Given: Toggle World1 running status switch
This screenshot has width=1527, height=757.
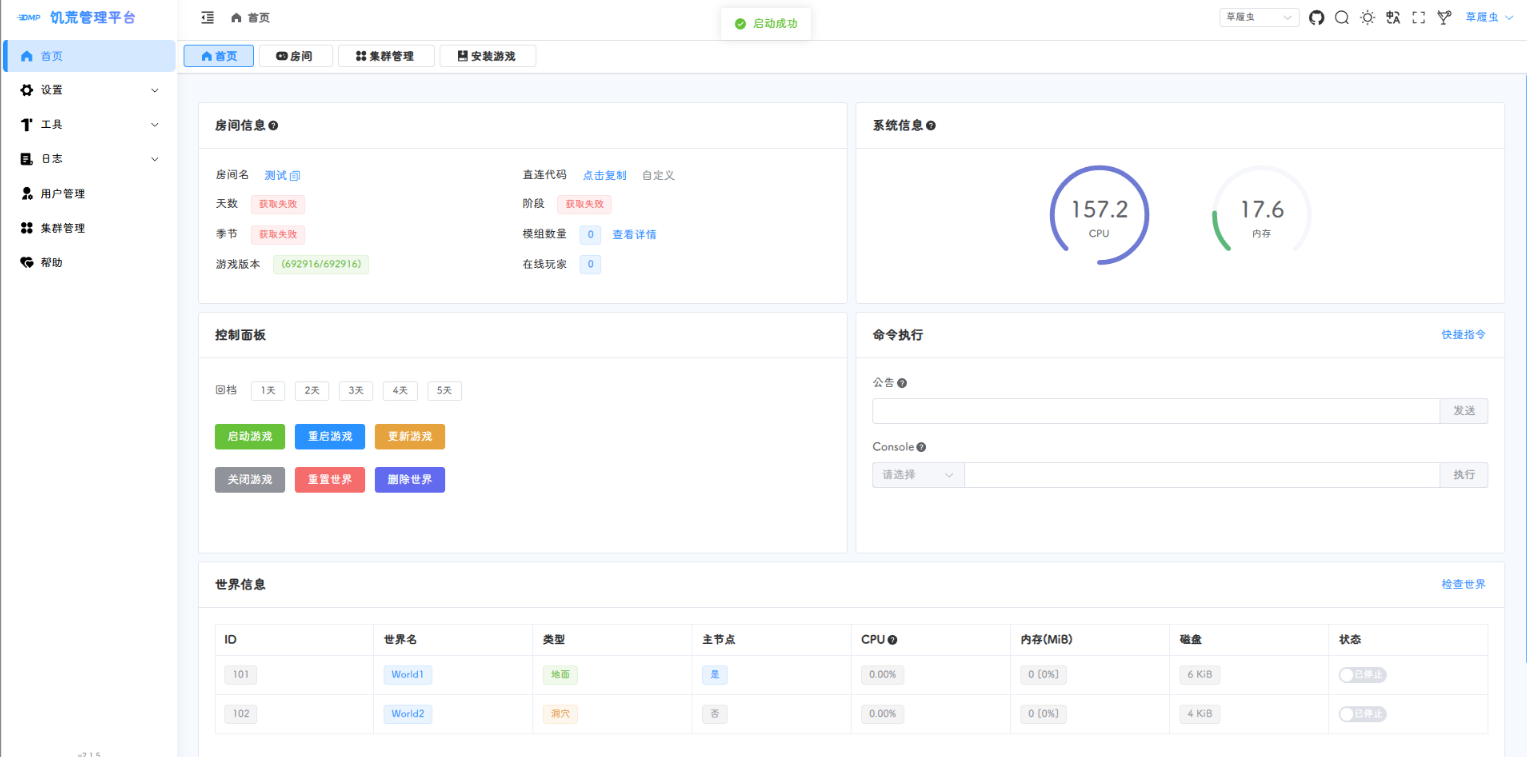Looking at the screenshot, I should click(x=1363, y=675).
